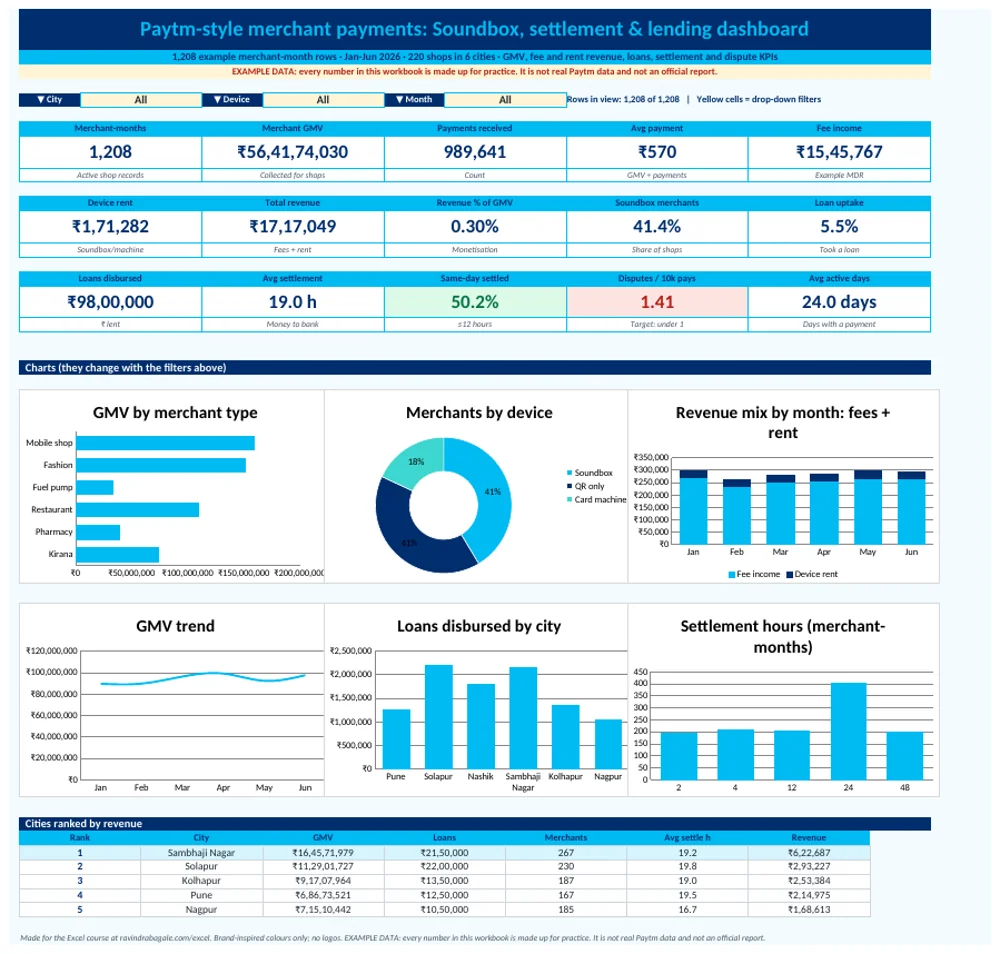Select the Total revenue value ₹17,17,049
Viewport: 1000px width, 954px height.
tap(293, 226)
